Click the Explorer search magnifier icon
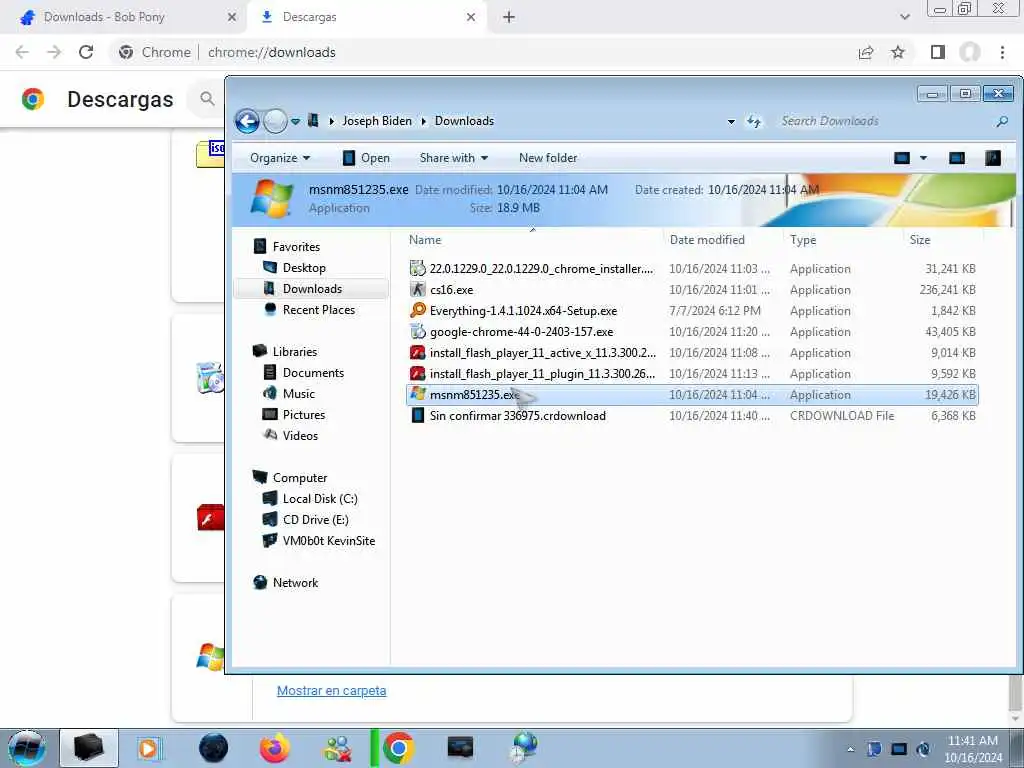 coord(1002,121)
